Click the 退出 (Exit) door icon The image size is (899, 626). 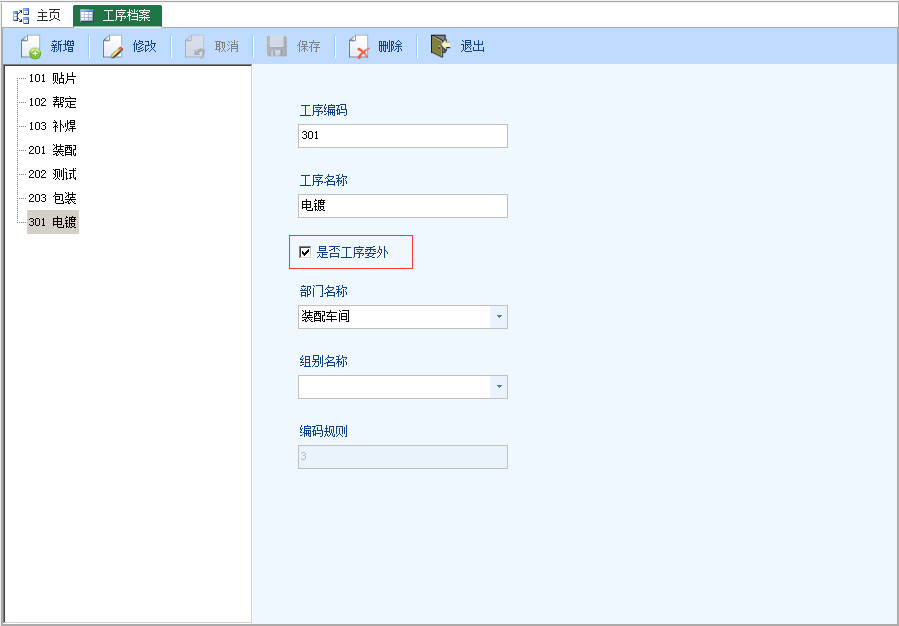tap(440, 46)
